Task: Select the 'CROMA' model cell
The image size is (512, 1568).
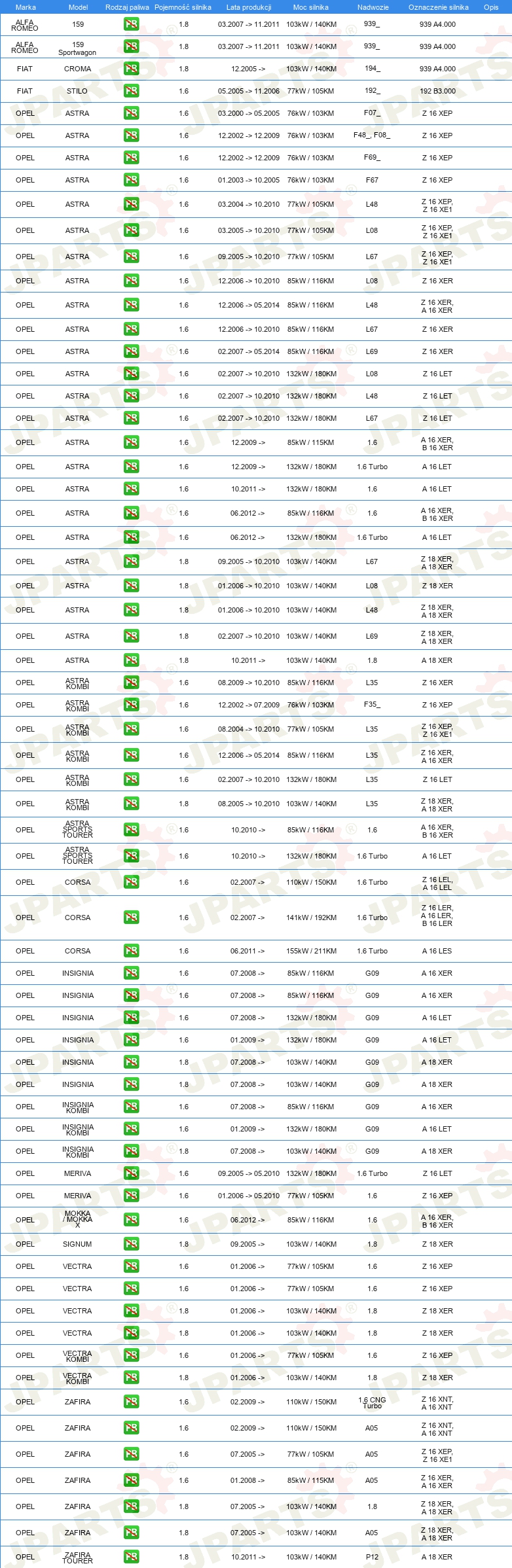Action: coord(78,69)
